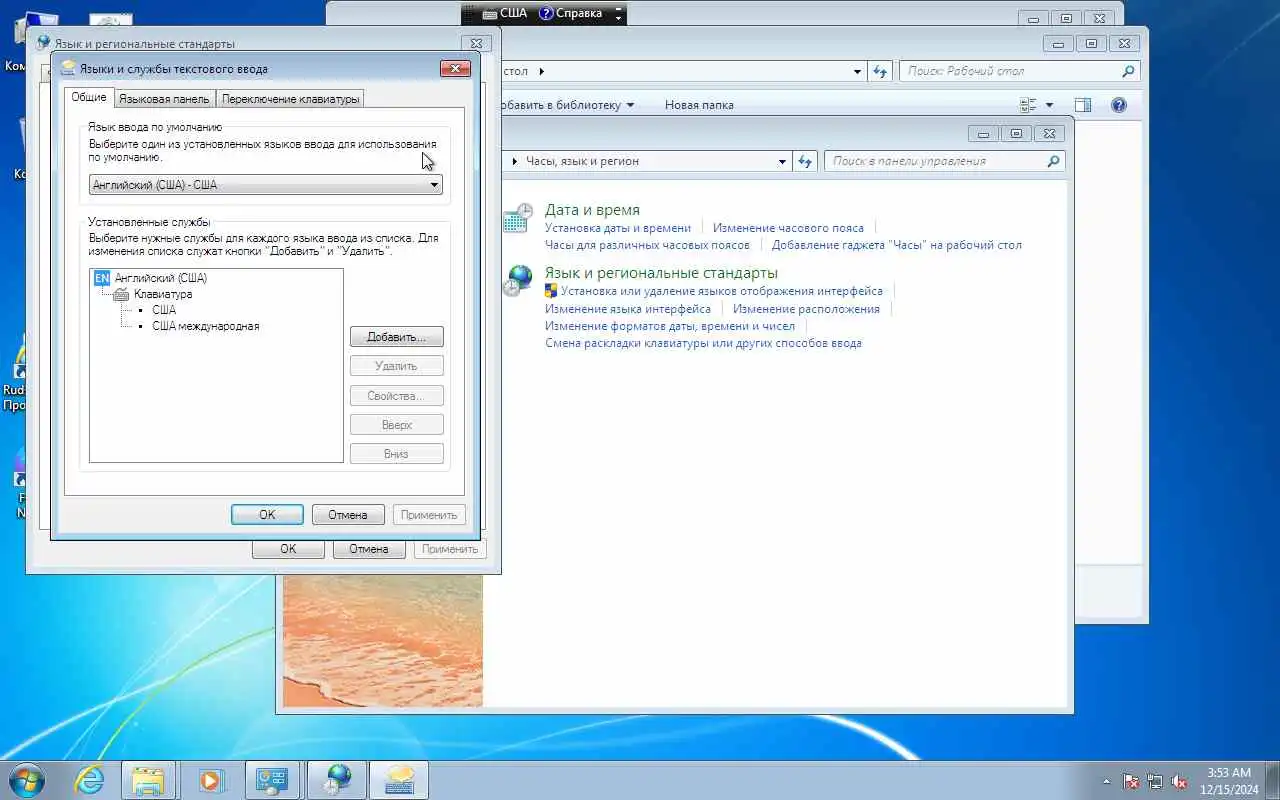The height and width of the screenshot is (800, 1280).
Task: Open Добавить в библиотеку dropdown
Action: pos(570,105)
